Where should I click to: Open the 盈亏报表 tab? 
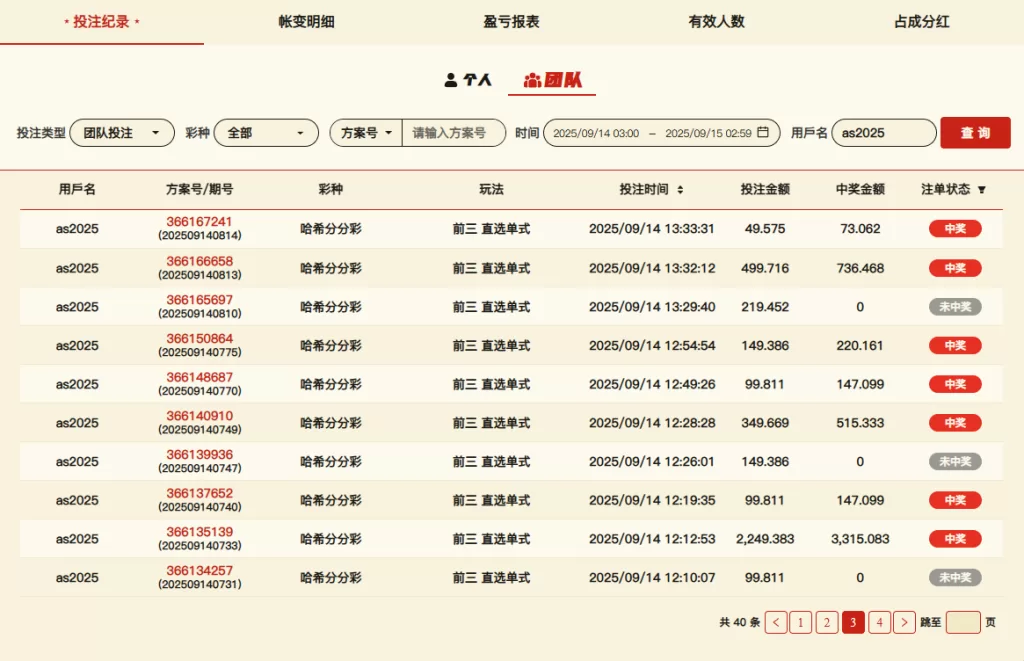tap(511, 21)
